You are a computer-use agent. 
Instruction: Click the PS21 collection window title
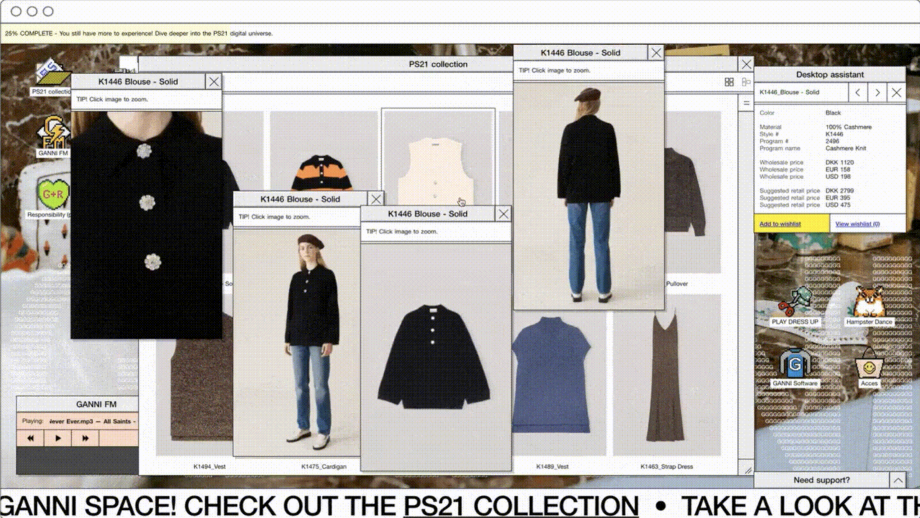(x=438, y=65)
